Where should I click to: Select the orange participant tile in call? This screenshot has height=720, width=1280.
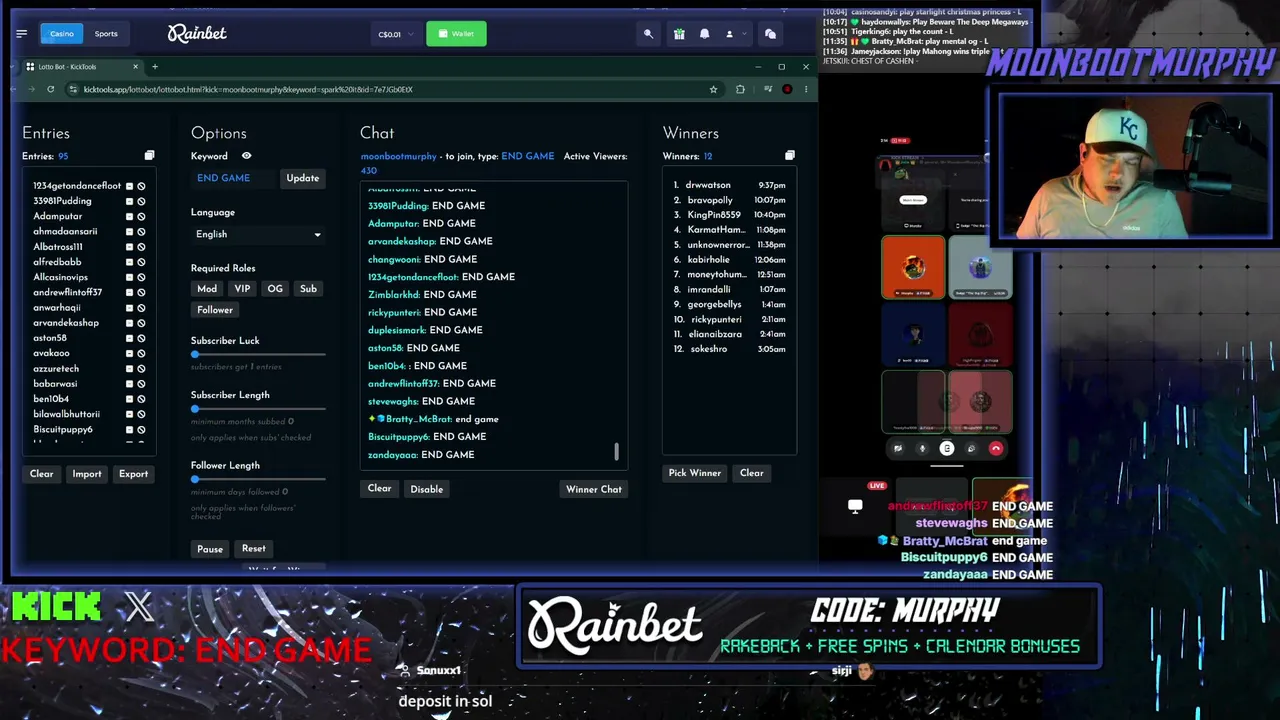(x=913, y=267)
